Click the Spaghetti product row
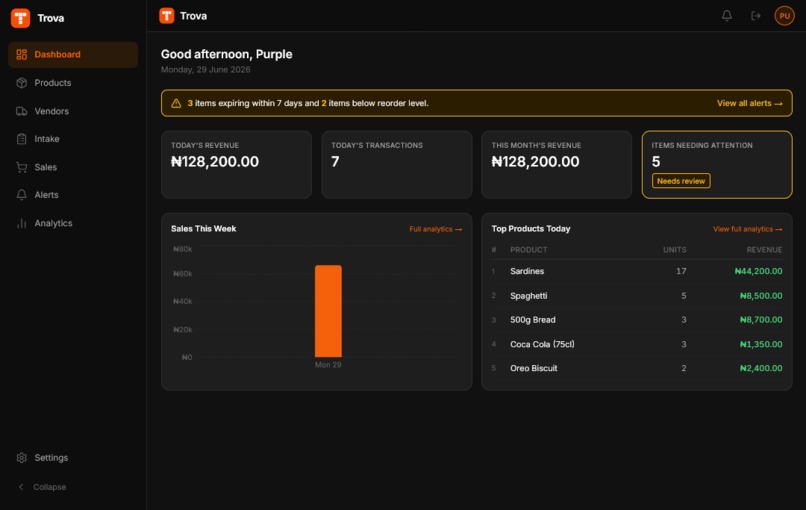This screenshot has width=806, height=510. 637,296
